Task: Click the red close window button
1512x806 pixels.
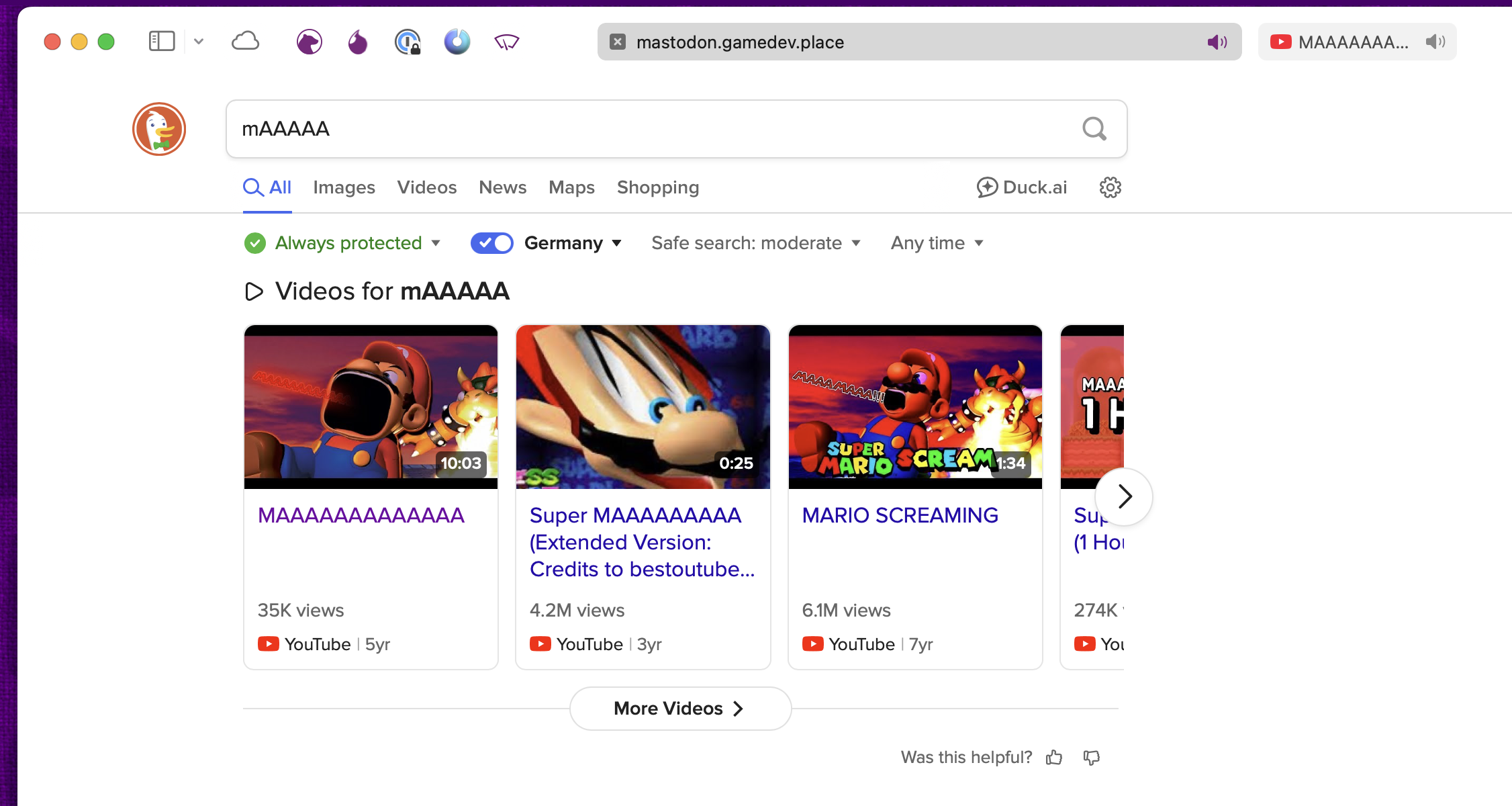Action: [x=52, y=42]
